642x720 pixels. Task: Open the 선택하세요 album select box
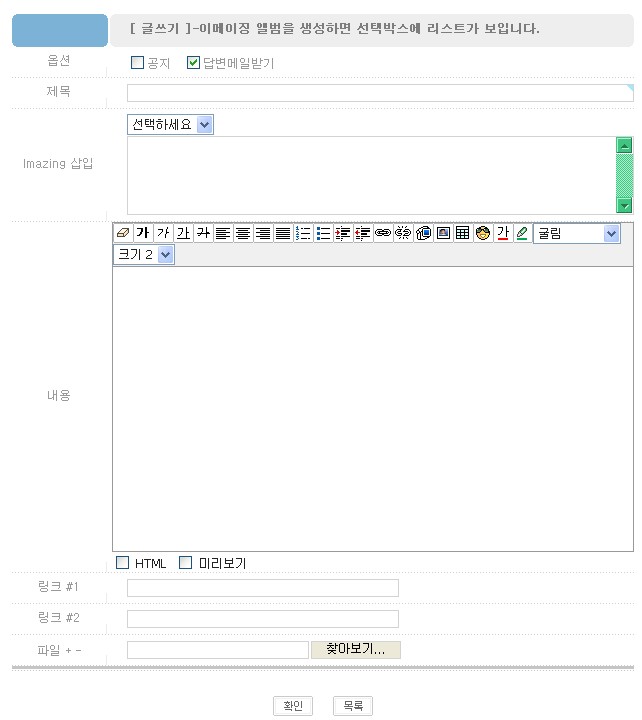tap(170, 124)
